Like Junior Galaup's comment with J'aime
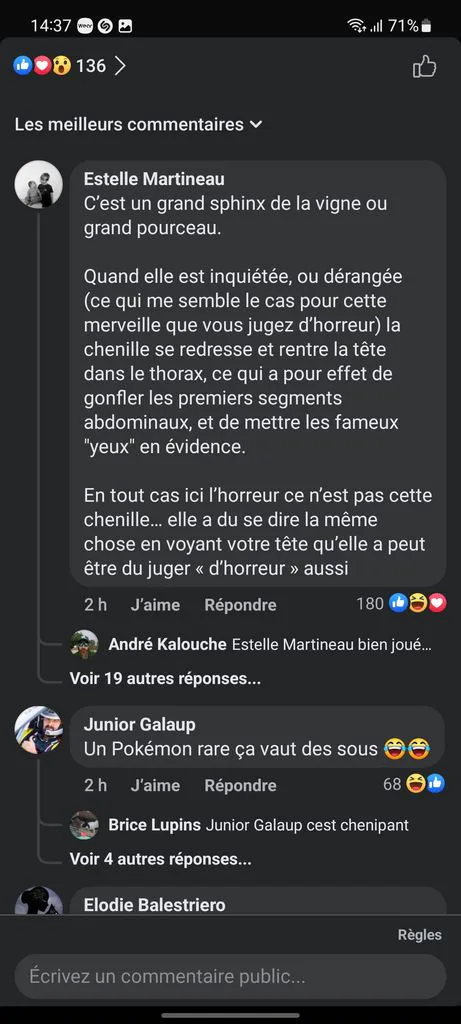 (155, 785)
